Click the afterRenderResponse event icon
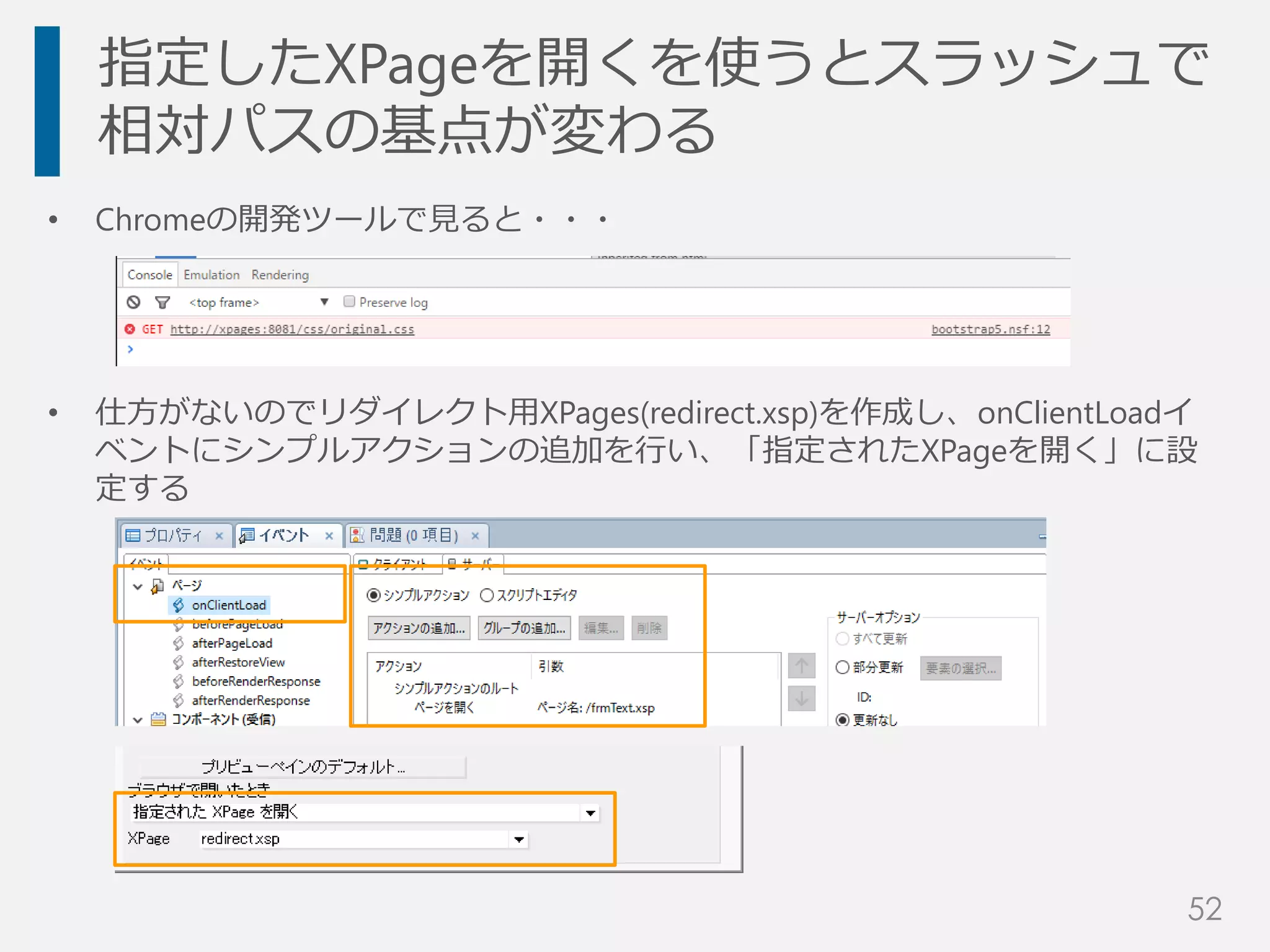This screenshot has height=952, width=1270. click(x=179, y=700)
